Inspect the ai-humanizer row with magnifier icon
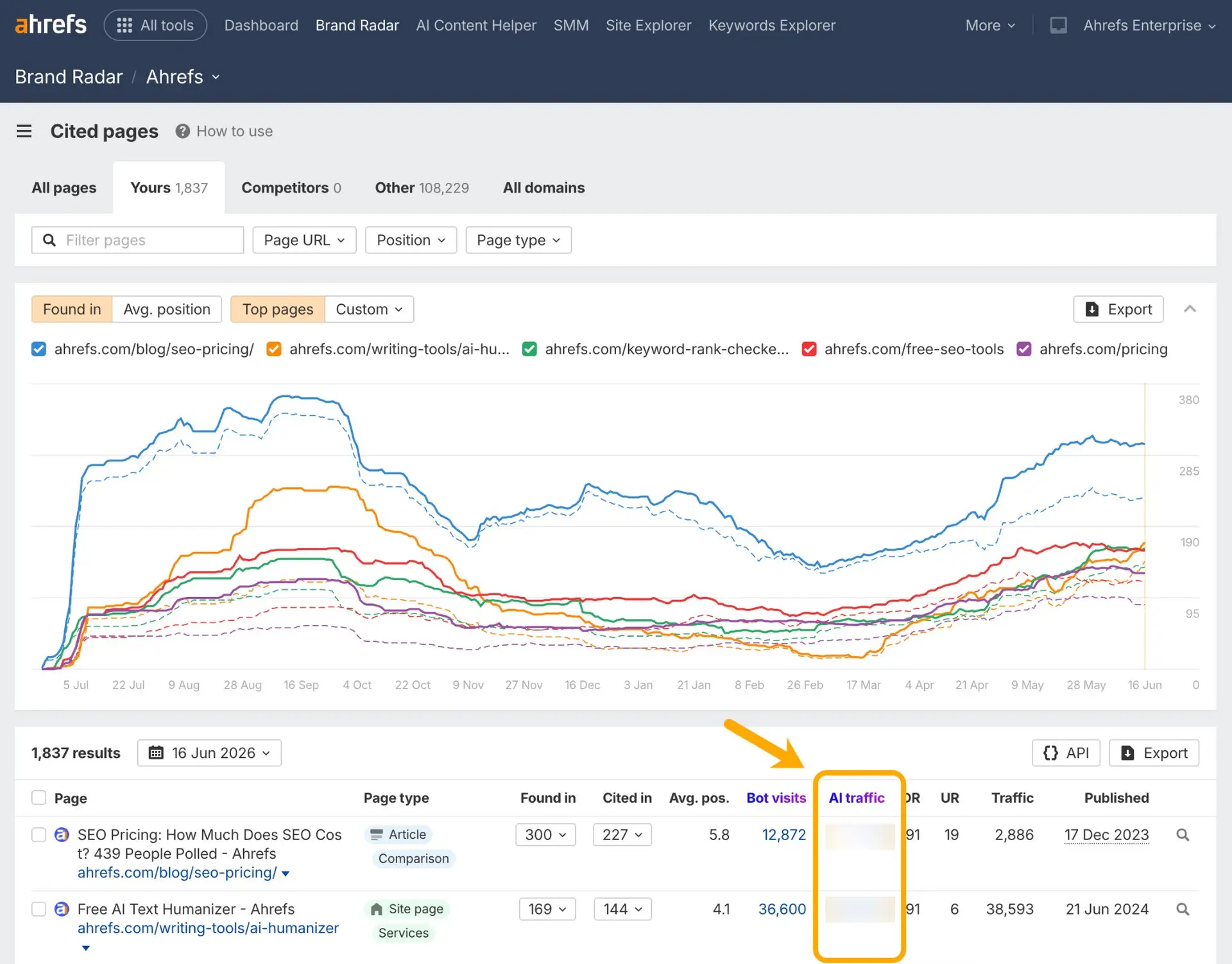The image size is (1232, 964). coord(1183,909)
